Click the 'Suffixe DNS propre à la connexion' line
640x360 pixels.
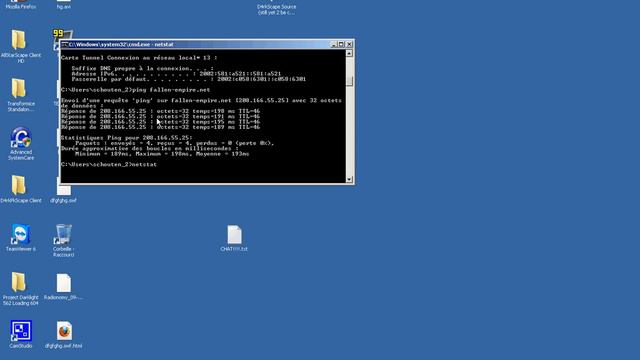142,69
